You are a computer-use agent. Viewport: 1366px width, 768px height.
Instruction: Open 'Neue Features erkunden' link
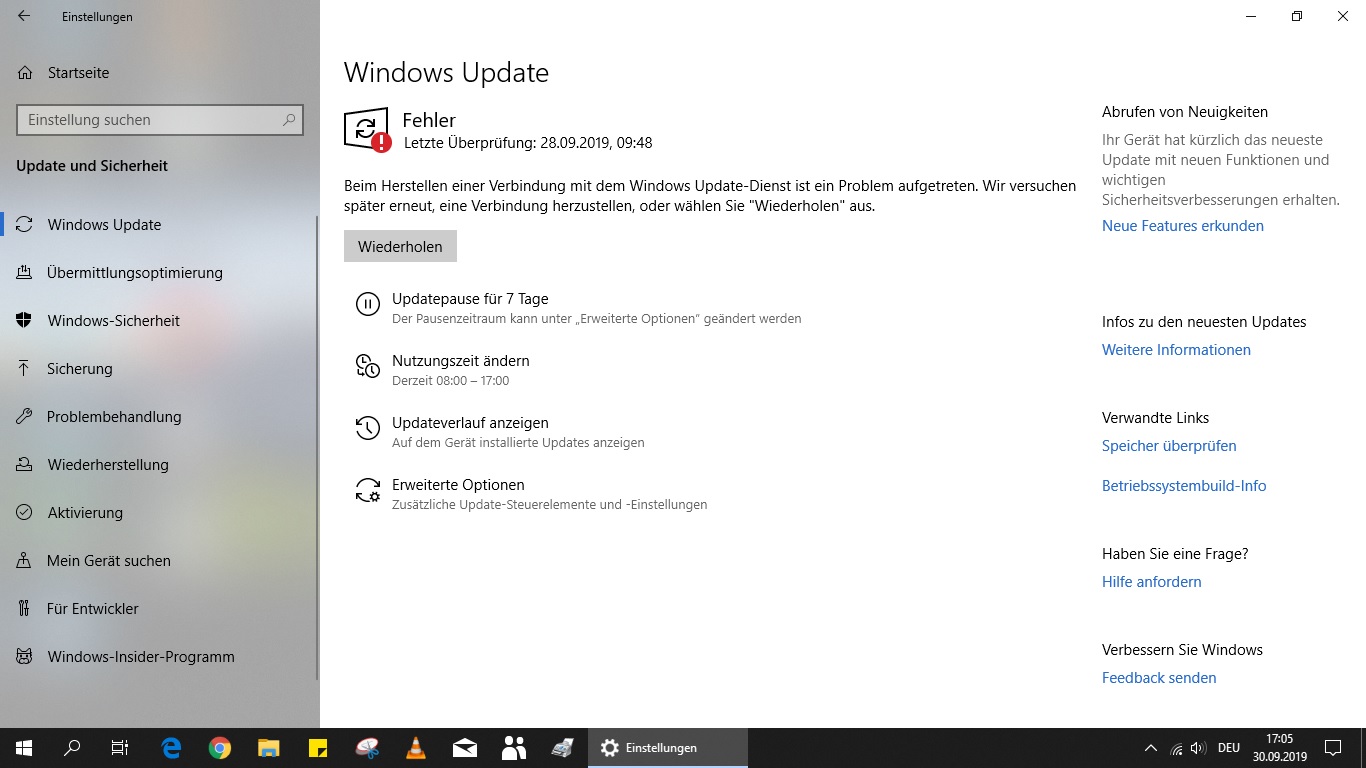click(x=1183, y=226)
